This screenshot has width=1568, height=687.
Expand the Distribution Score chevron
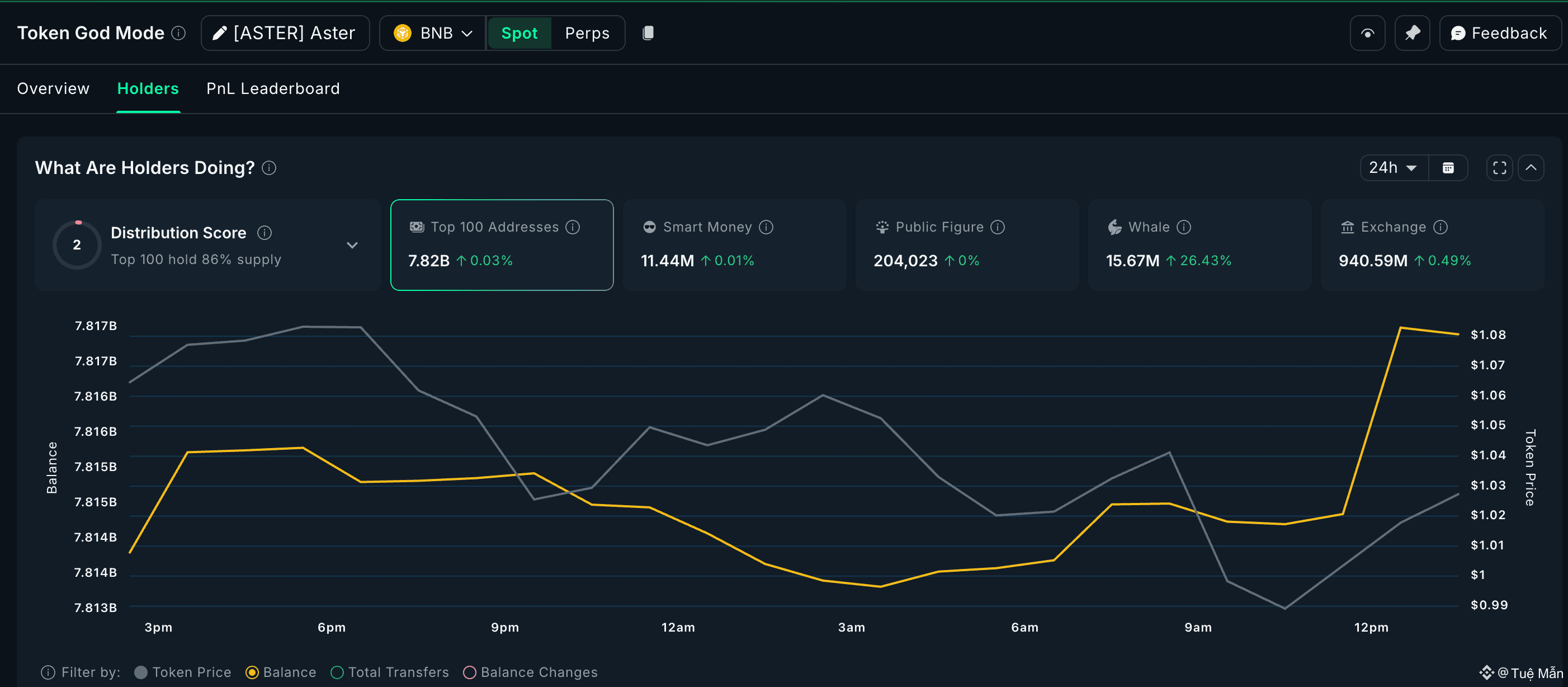coord(352,245)
